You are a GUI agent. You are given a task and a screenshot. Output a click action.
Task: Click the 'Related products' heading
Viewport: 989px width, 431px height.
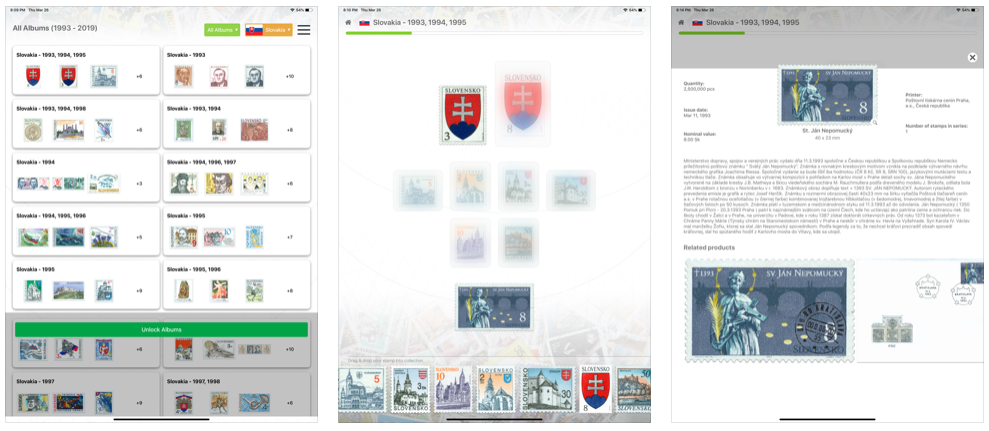(709, 247)
